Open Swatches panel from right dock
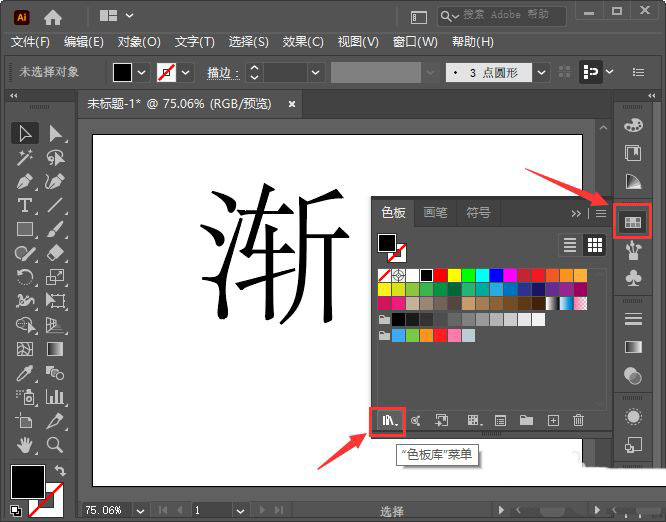This screenshot has width=666, height=522. click(x=632, y=219)
